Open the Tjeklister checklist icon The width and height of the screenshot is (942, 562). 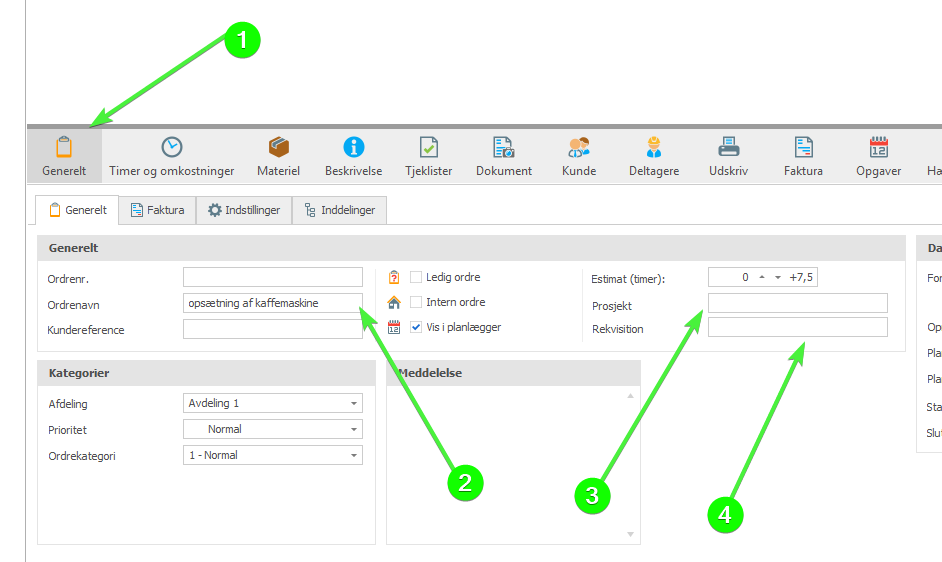(428, 147)
